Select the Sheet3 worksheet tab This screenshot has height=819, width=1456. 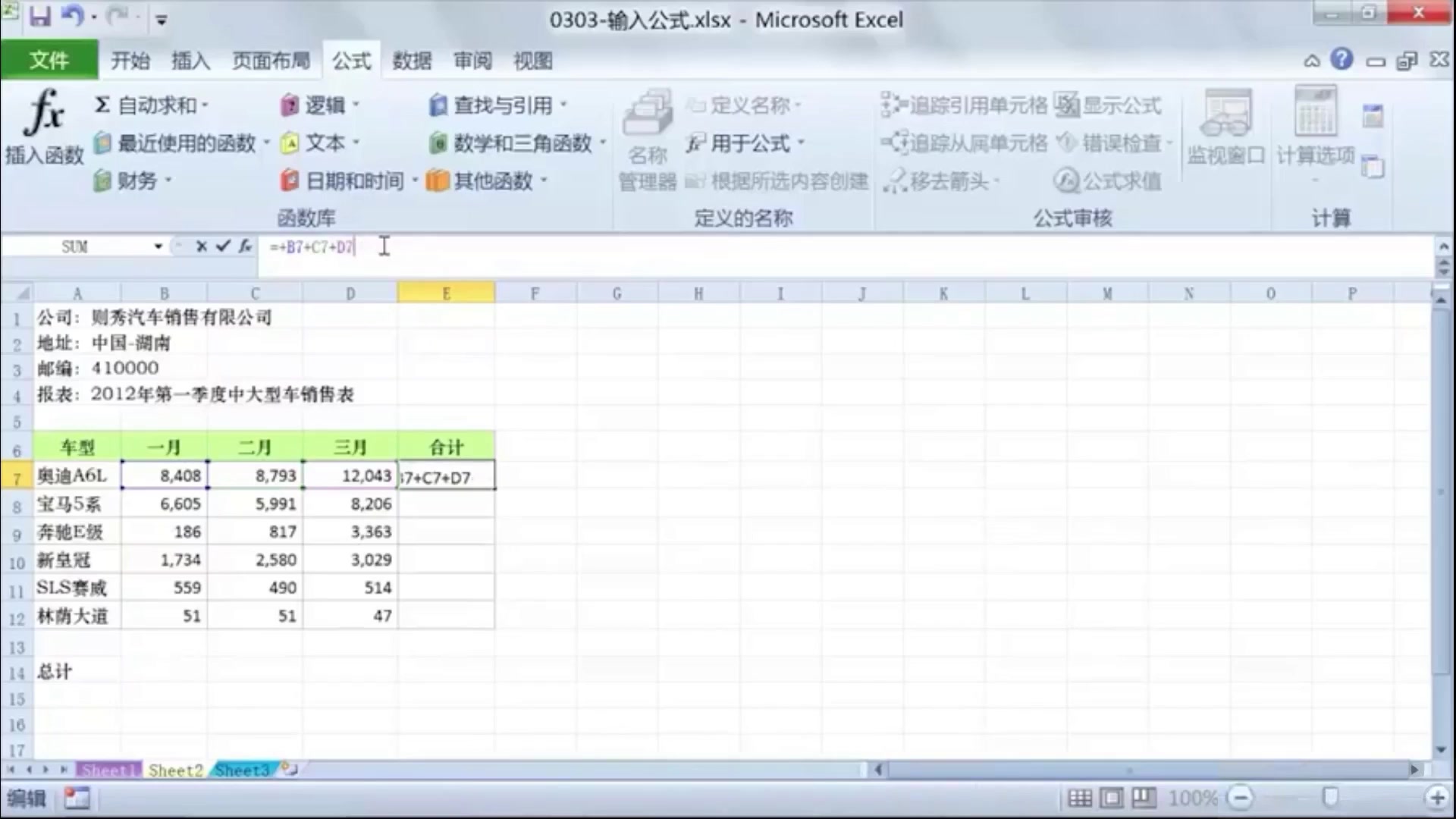(x=242, y=770)
